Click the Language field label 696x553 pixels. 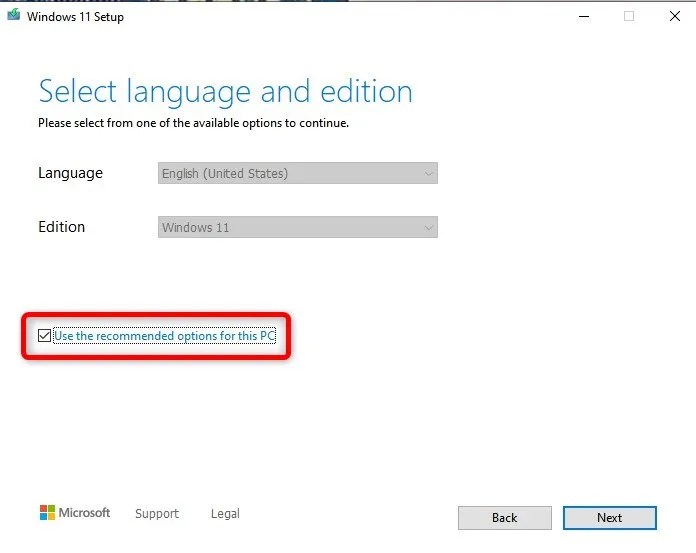(x=70, y=173)
